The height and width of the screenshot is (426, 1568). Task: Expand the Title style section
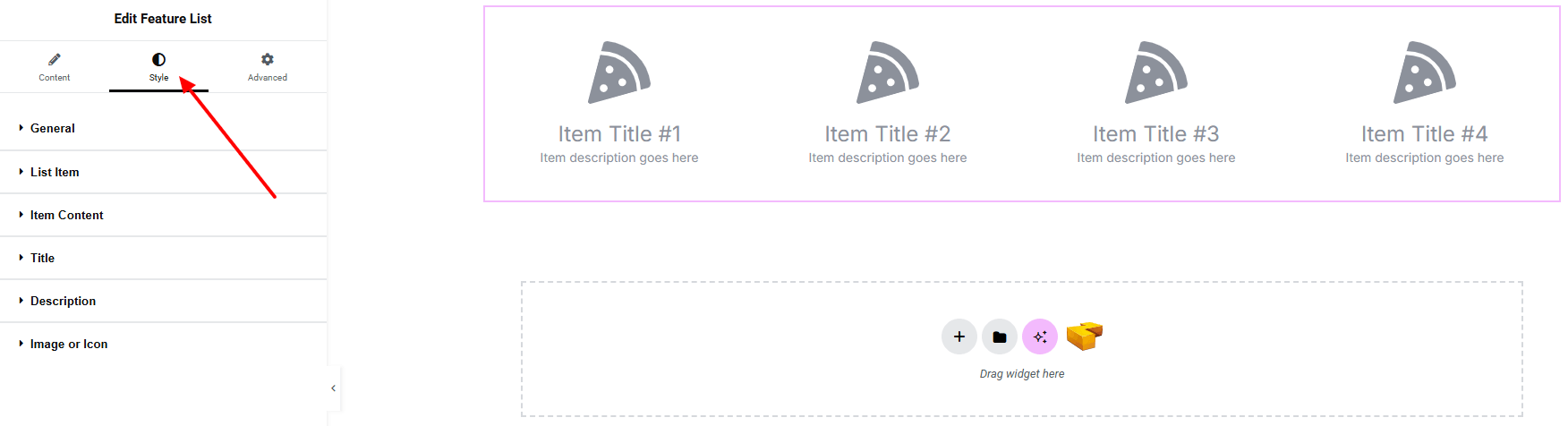click(42, 258)
